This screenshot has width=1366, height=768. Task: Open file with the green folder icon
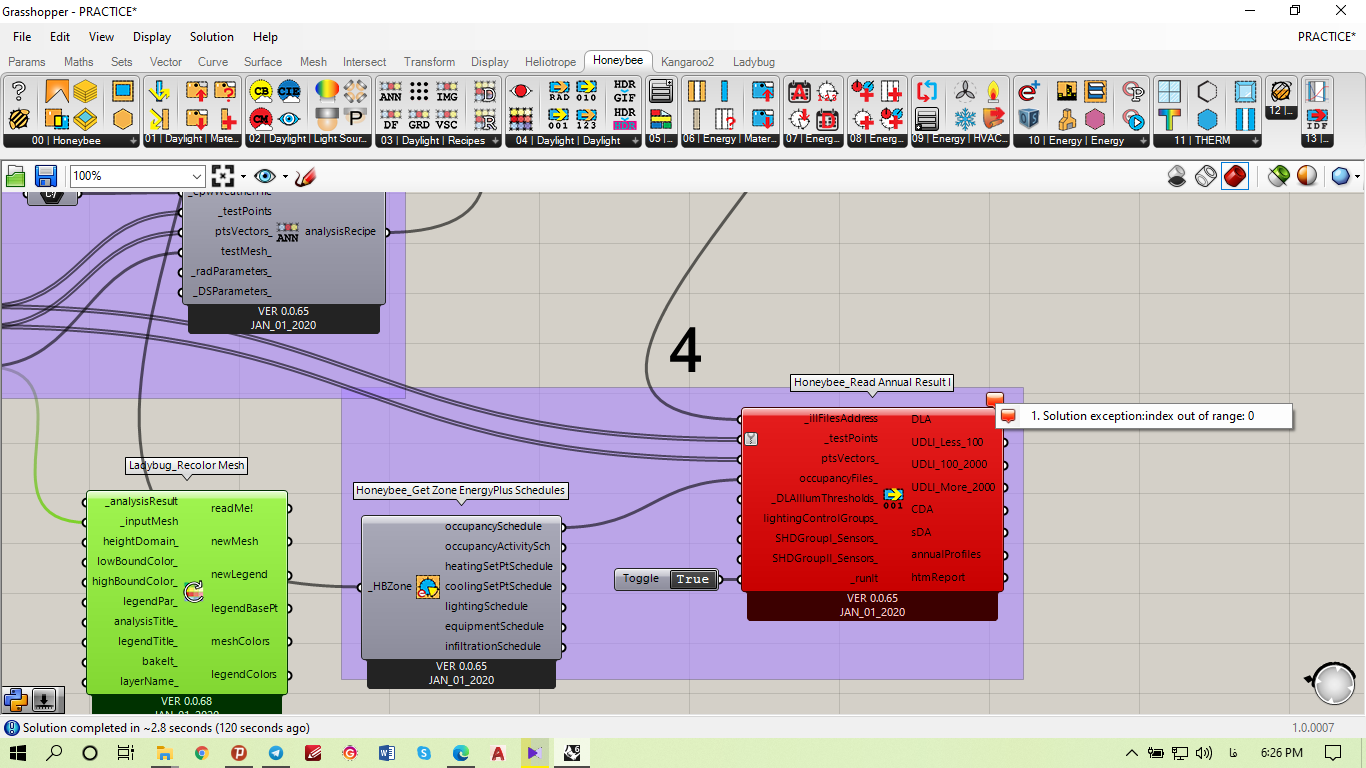[x=16, y=177]
